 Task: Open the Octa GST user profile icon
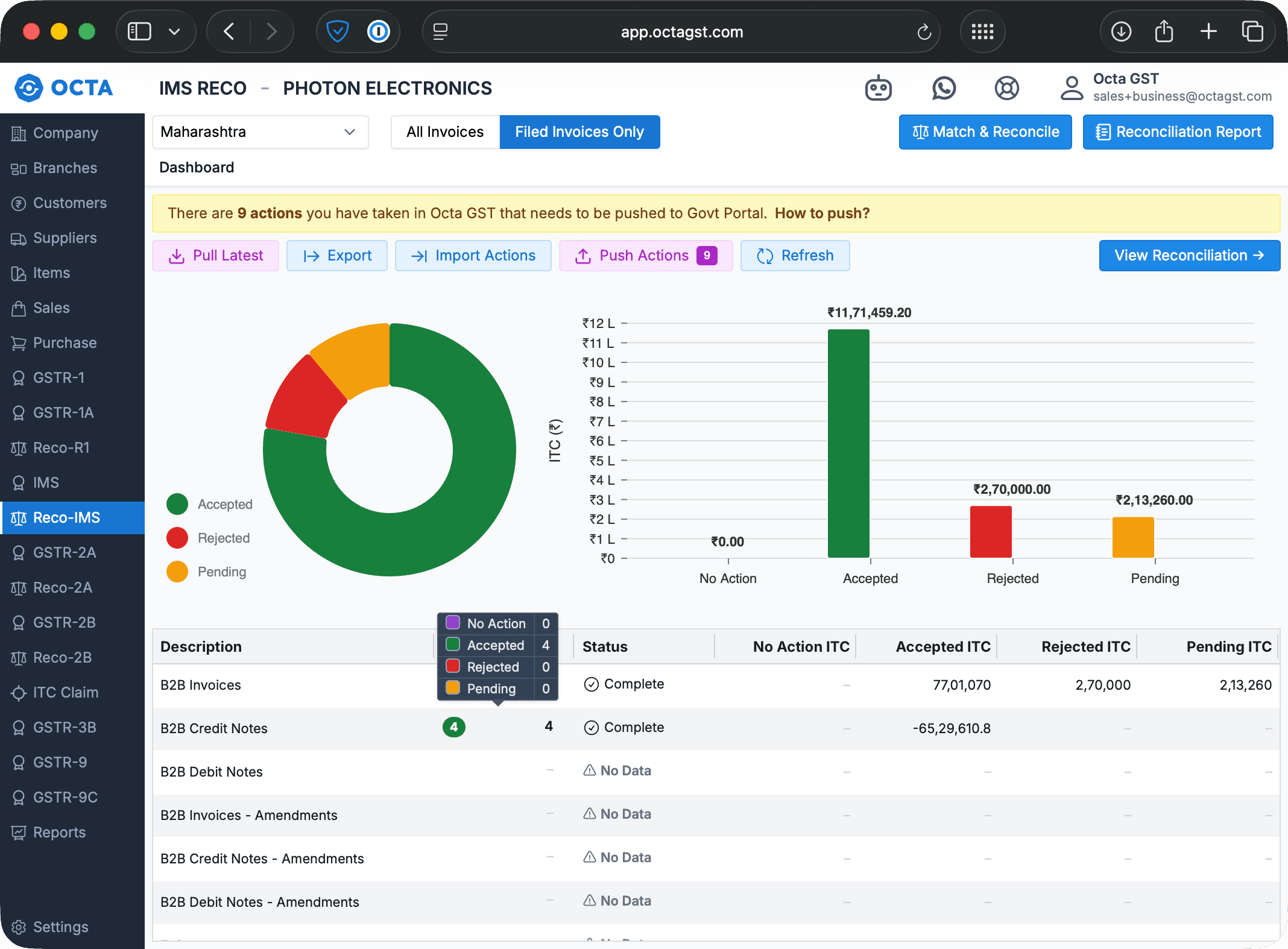coord(1072,88)
